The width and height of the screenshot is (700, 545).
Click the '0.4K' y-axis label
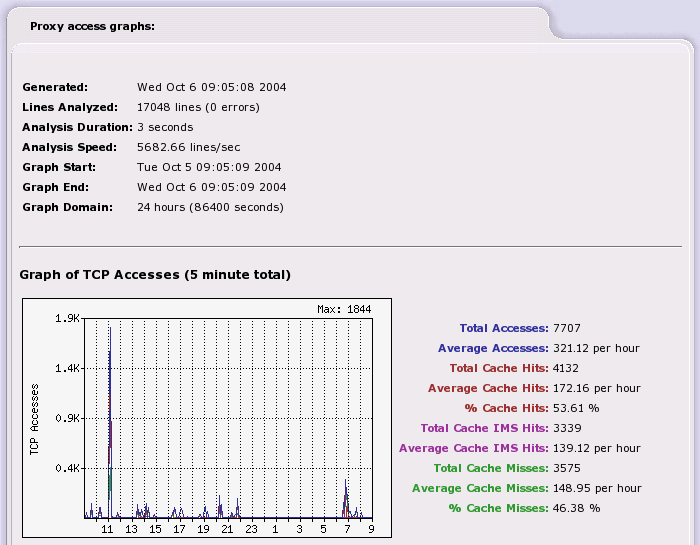coord(67,468)
